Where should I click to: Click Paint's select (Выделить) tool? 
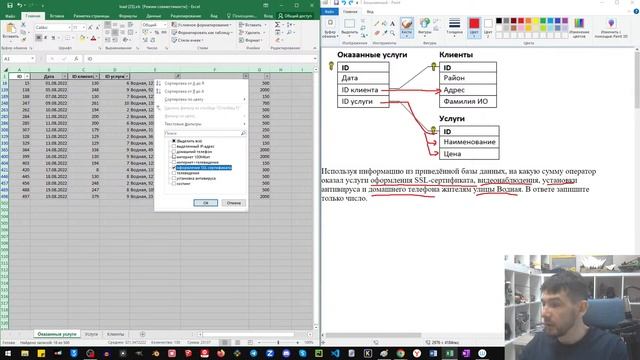pyautogui.click(x=349, y=27)
